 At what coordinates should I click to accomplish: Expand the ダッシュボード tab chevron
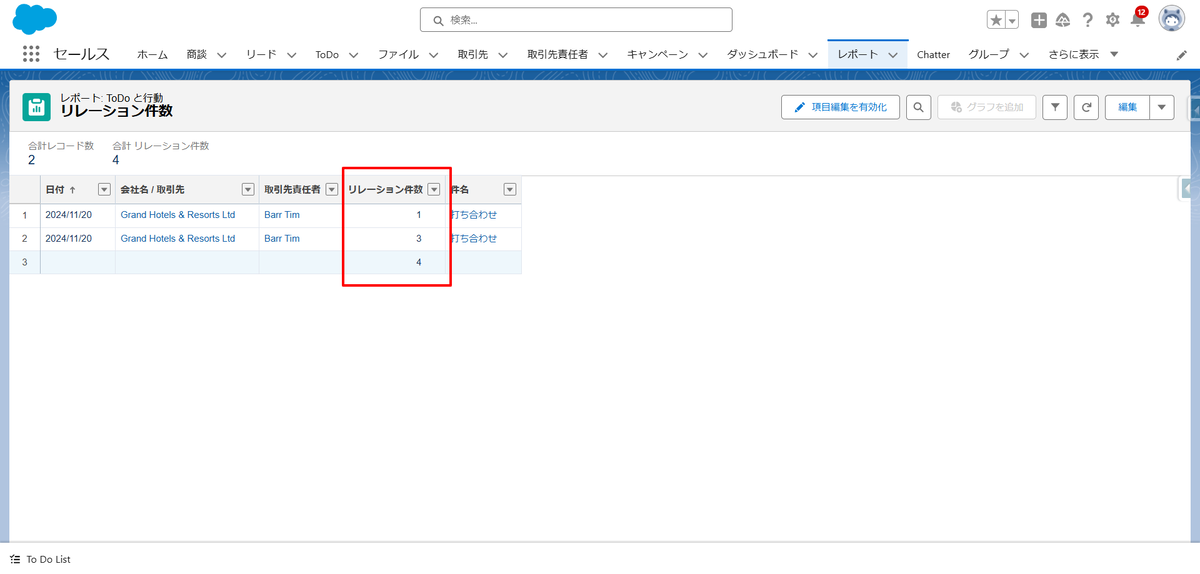(813, 54)
